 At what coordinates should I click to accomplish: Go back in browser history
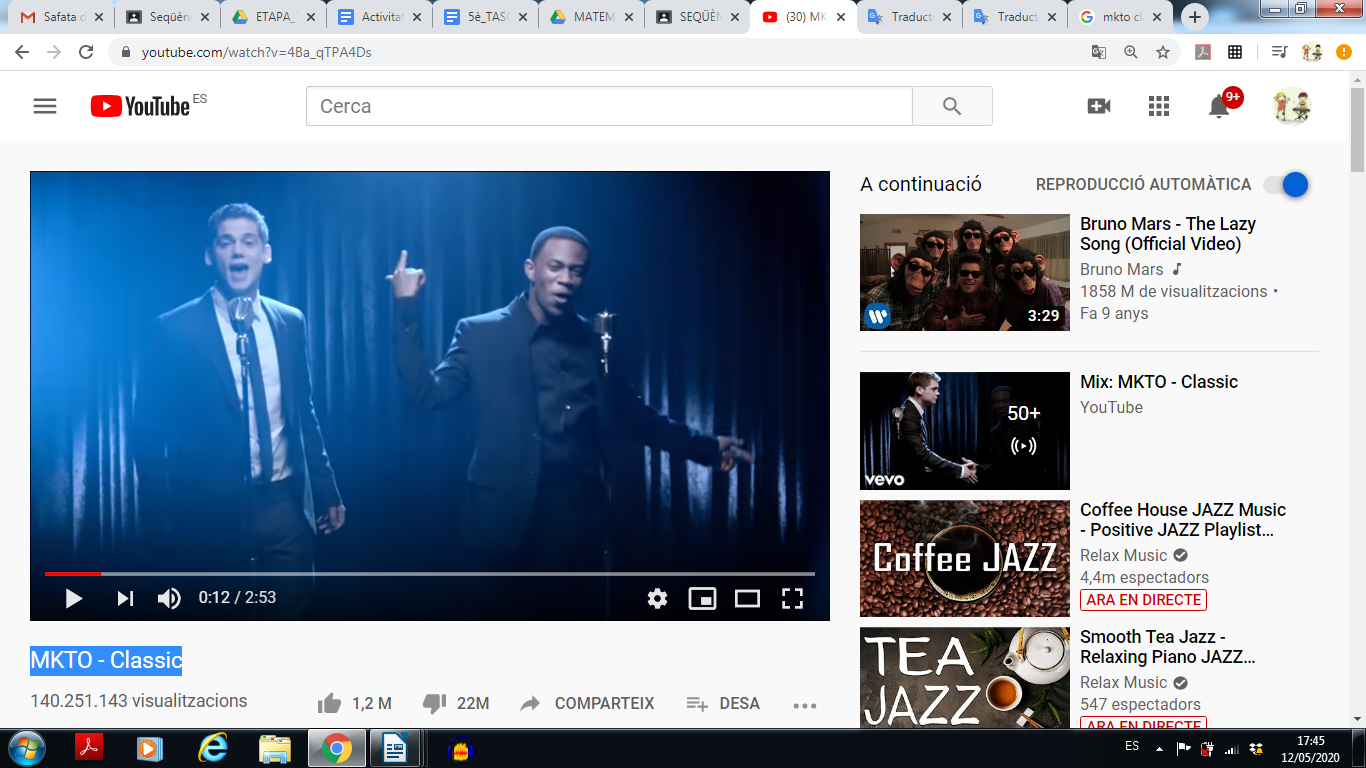(22, 52)
